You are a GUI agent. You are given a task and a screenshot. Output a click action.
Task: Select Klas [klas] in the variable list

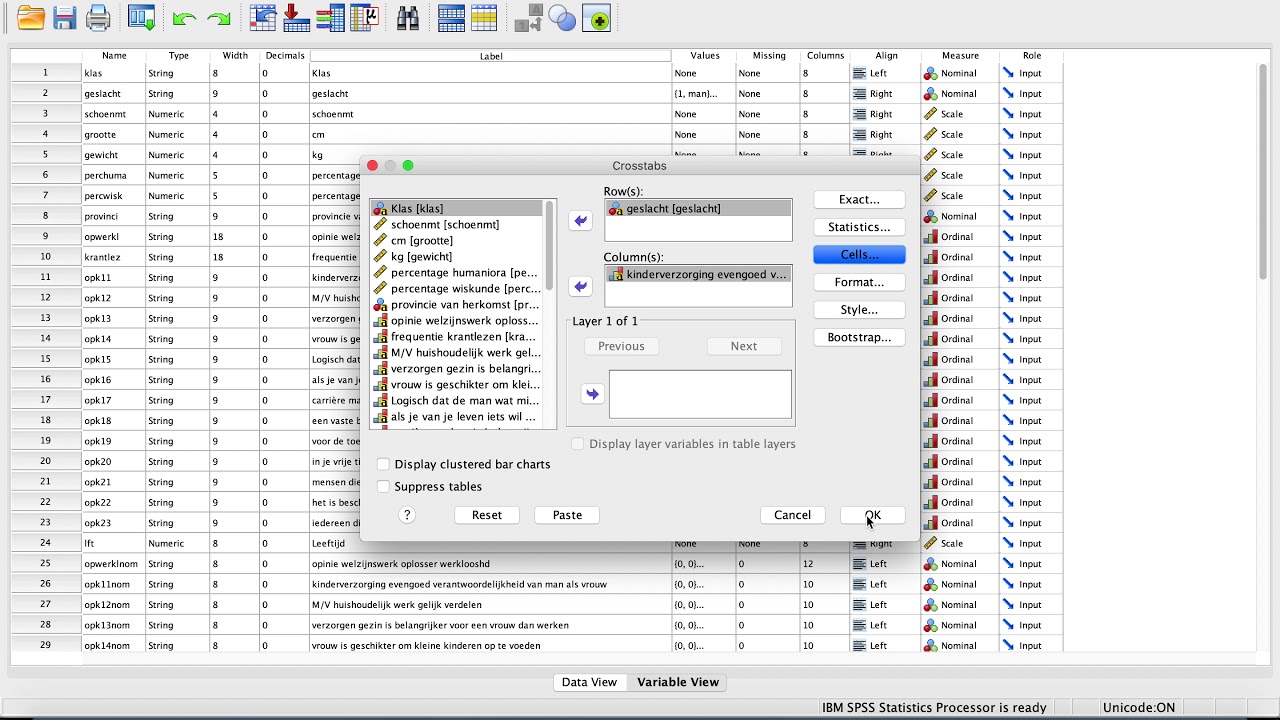457,208
